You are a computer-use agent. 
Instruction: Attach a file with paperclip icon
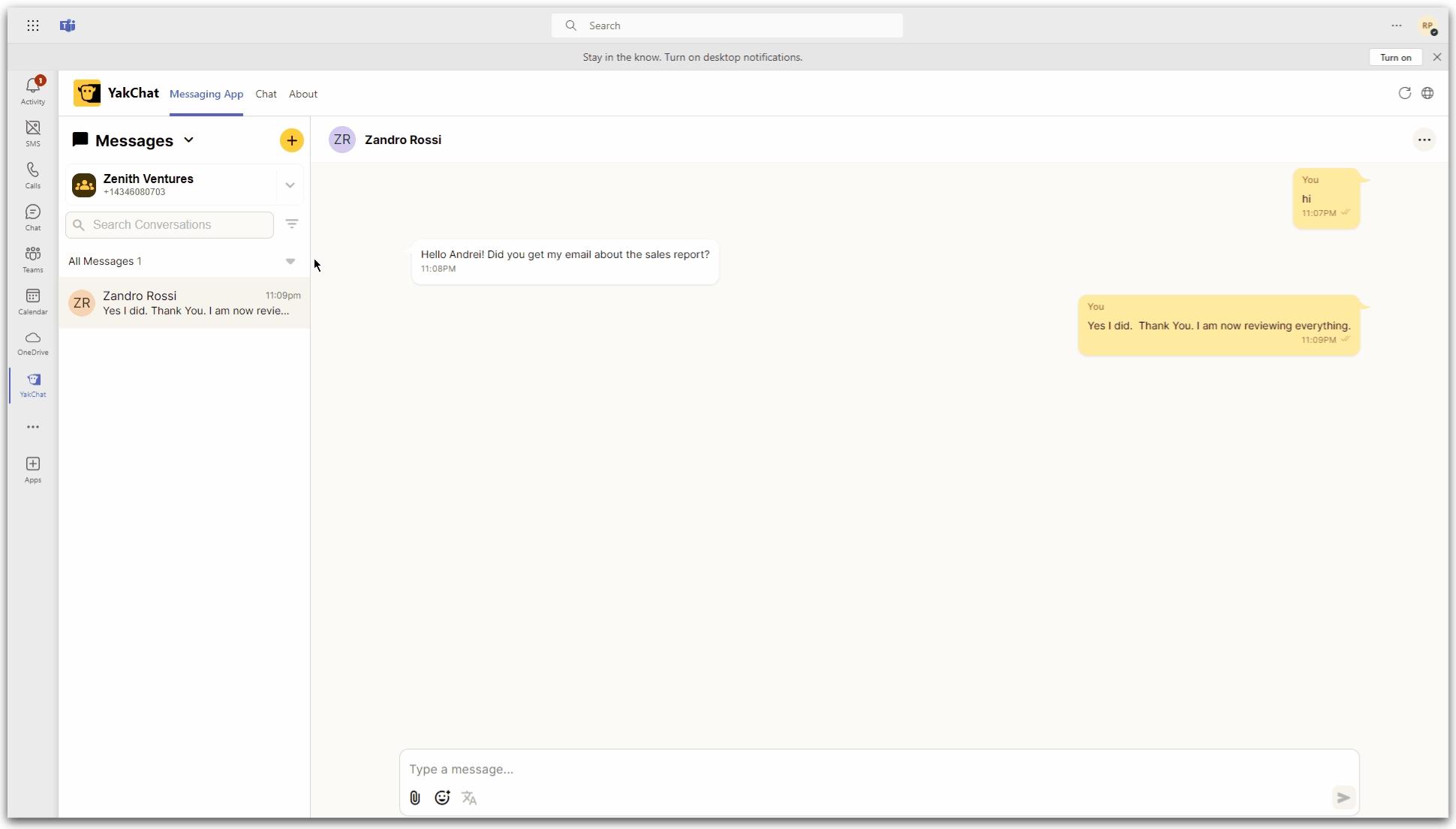(x=415, y=797)
